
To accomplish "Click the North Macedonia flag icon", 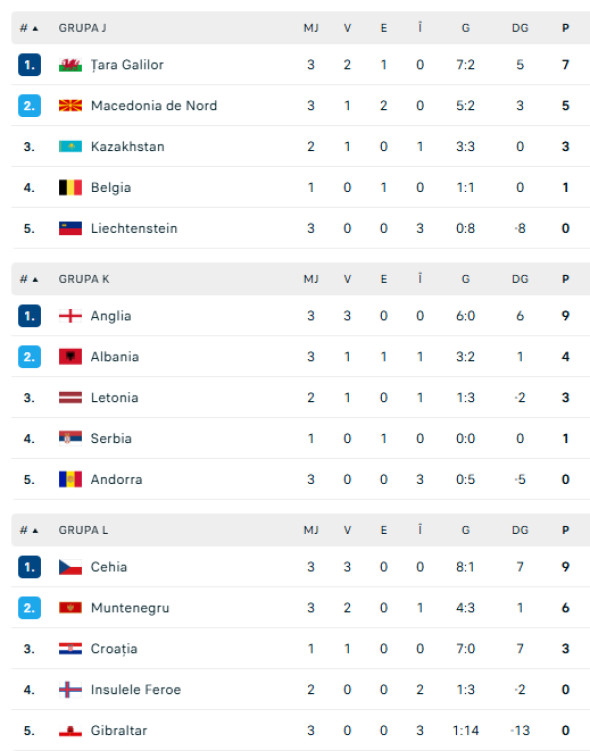I will (70, 105).
